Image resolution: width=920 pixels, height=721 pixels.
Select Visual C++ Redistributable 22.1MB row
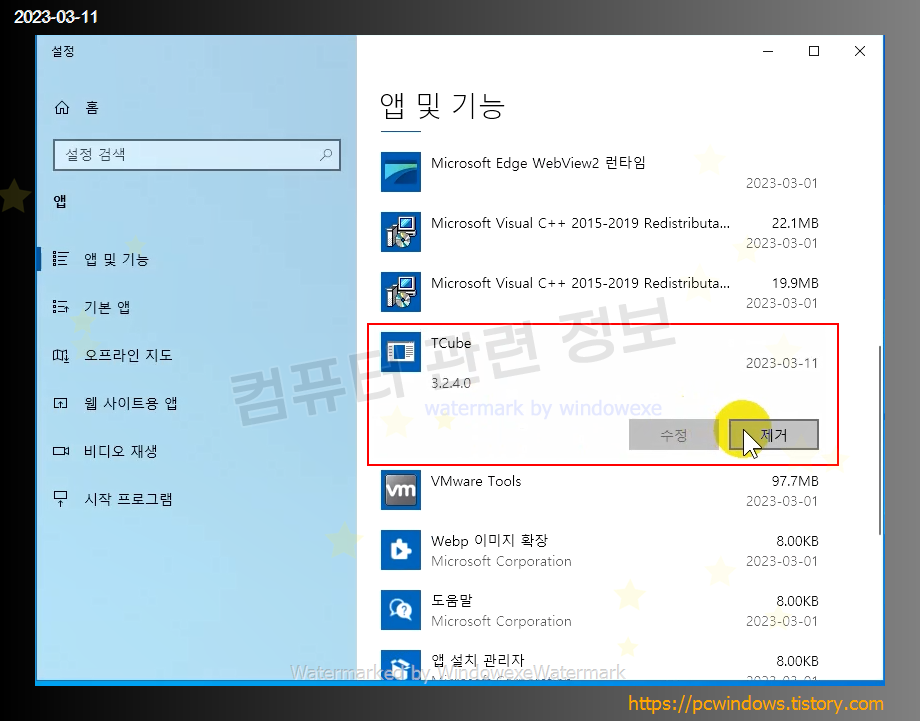tap(599, 232)
